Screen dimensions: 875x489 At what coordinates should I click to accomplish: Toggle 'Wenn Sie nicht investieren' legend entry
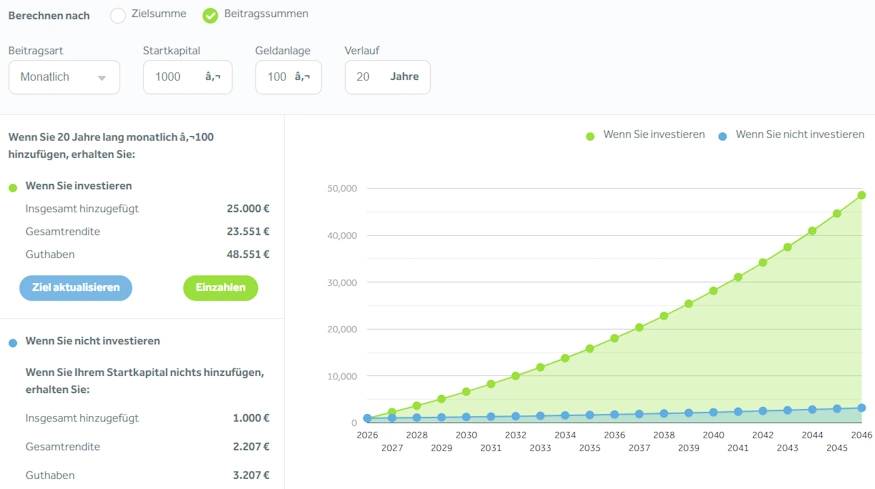(799, 135)
